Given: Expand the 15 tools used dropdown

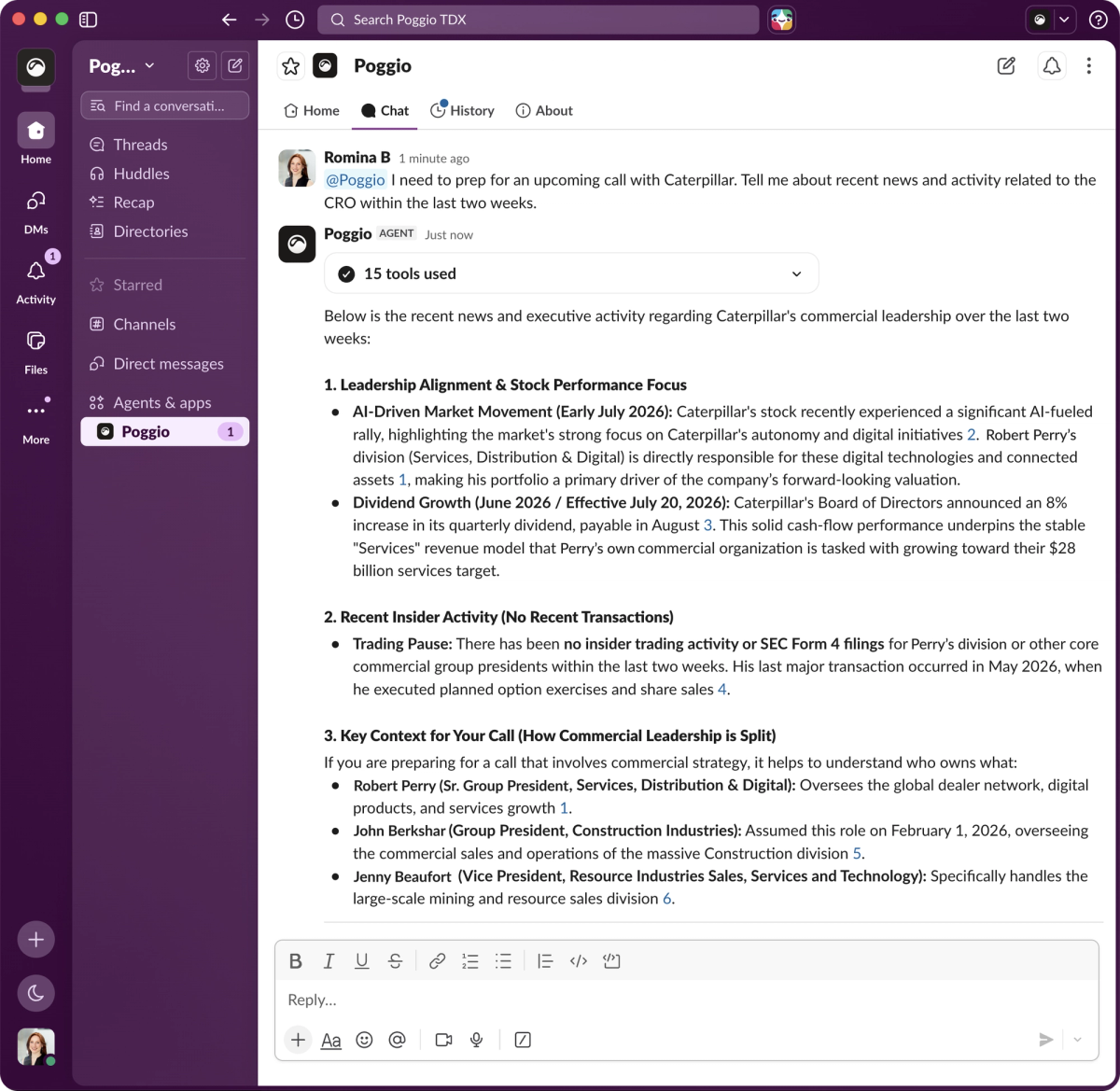Looking at the screenshot, I should coord(571,273).
